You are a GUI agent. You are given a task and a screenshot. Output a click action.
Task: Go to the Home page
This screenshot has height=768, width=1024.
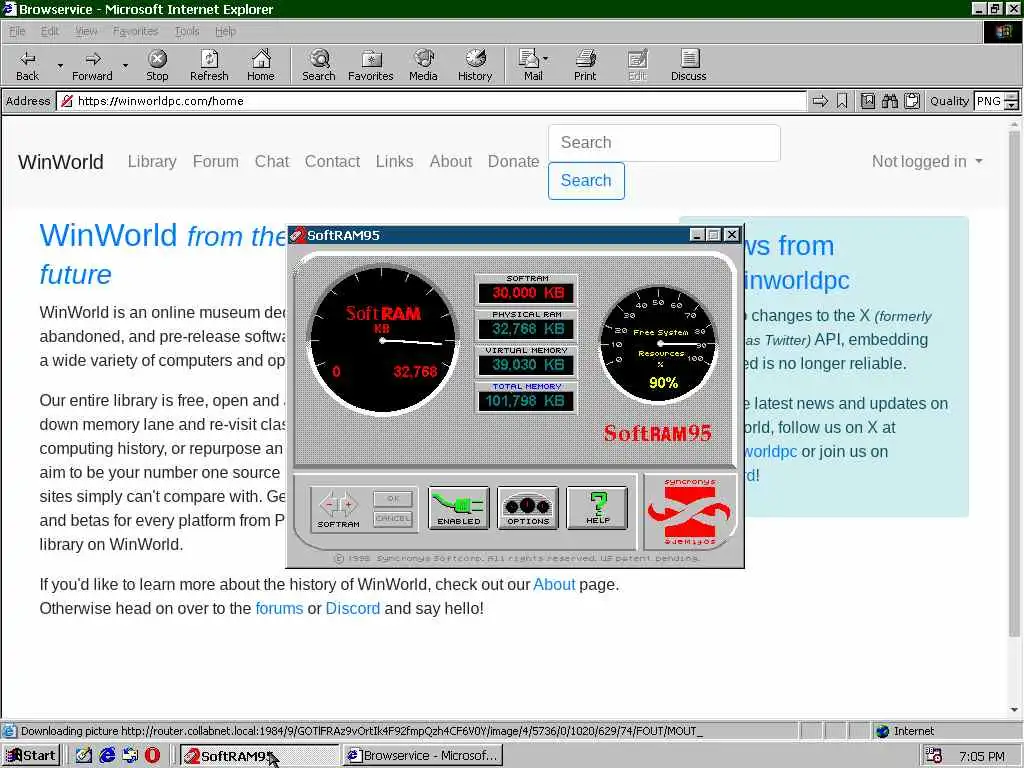click(x=261, y=65)
